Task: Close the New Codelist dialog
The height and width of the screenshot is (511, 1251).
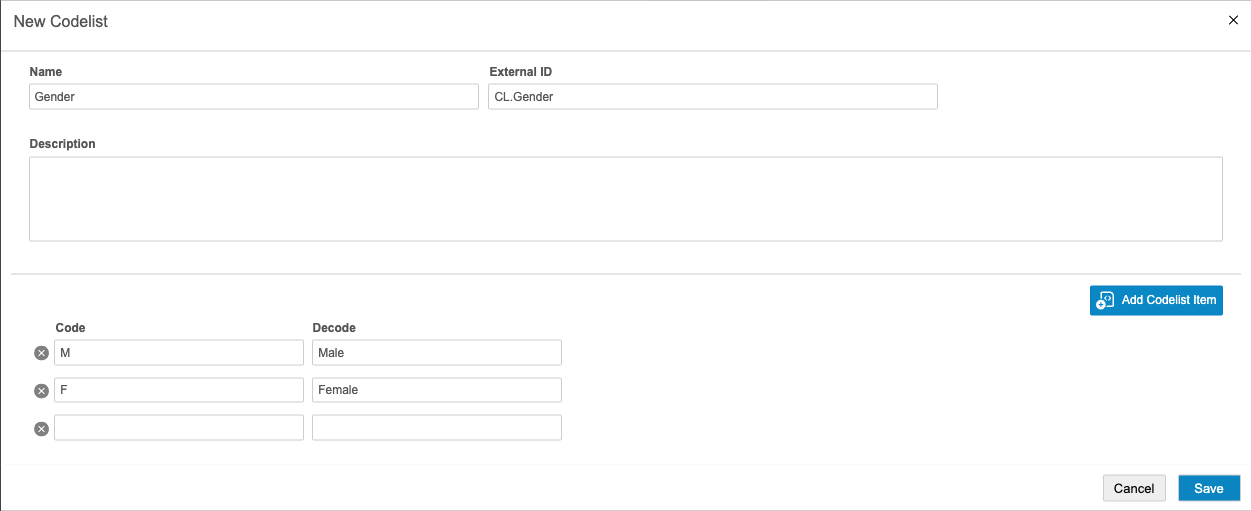Action: tap(1233, 20)
